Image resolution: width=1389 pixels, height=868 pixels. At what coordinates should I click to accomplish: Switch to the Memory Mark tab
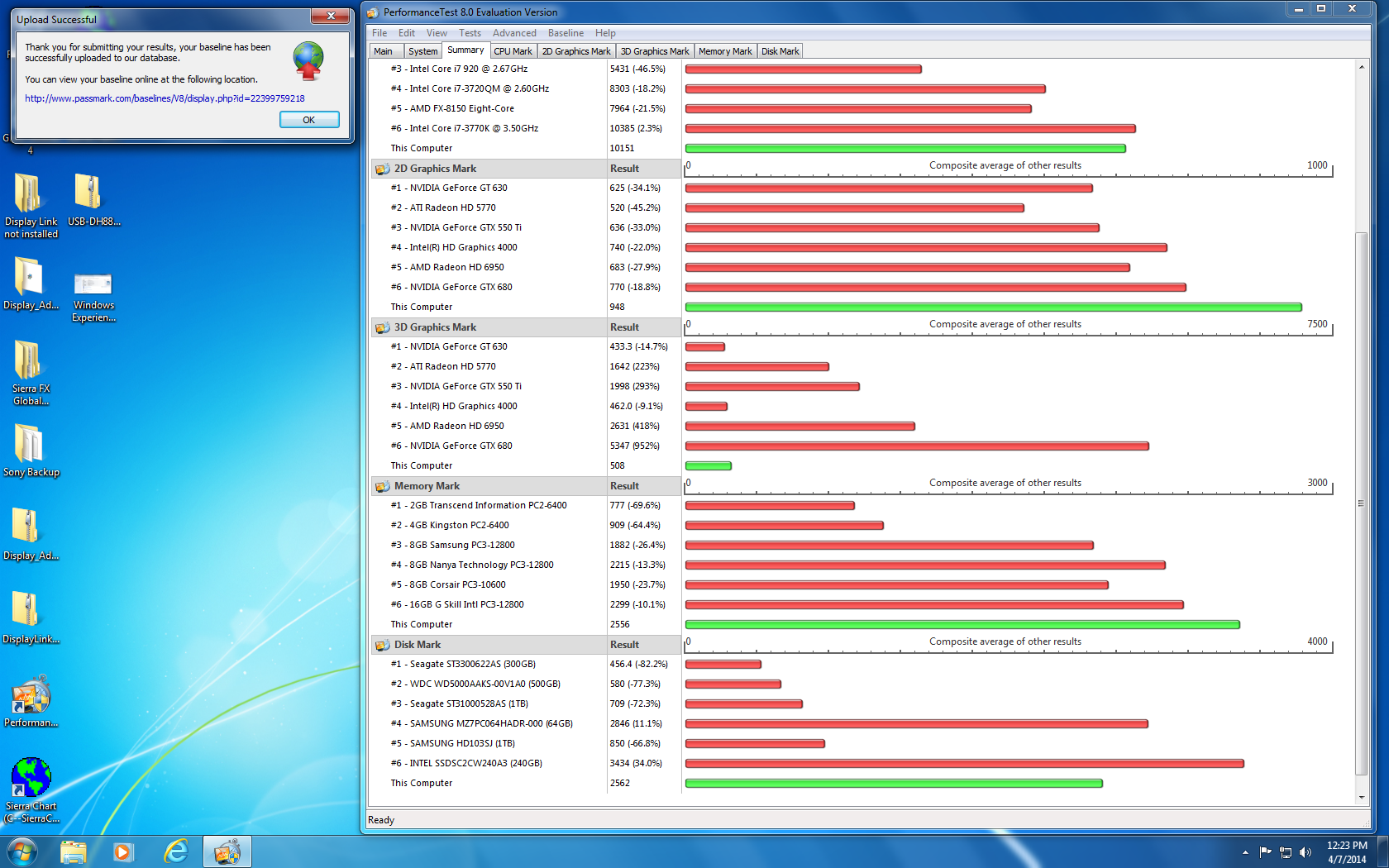coord(725,51)
